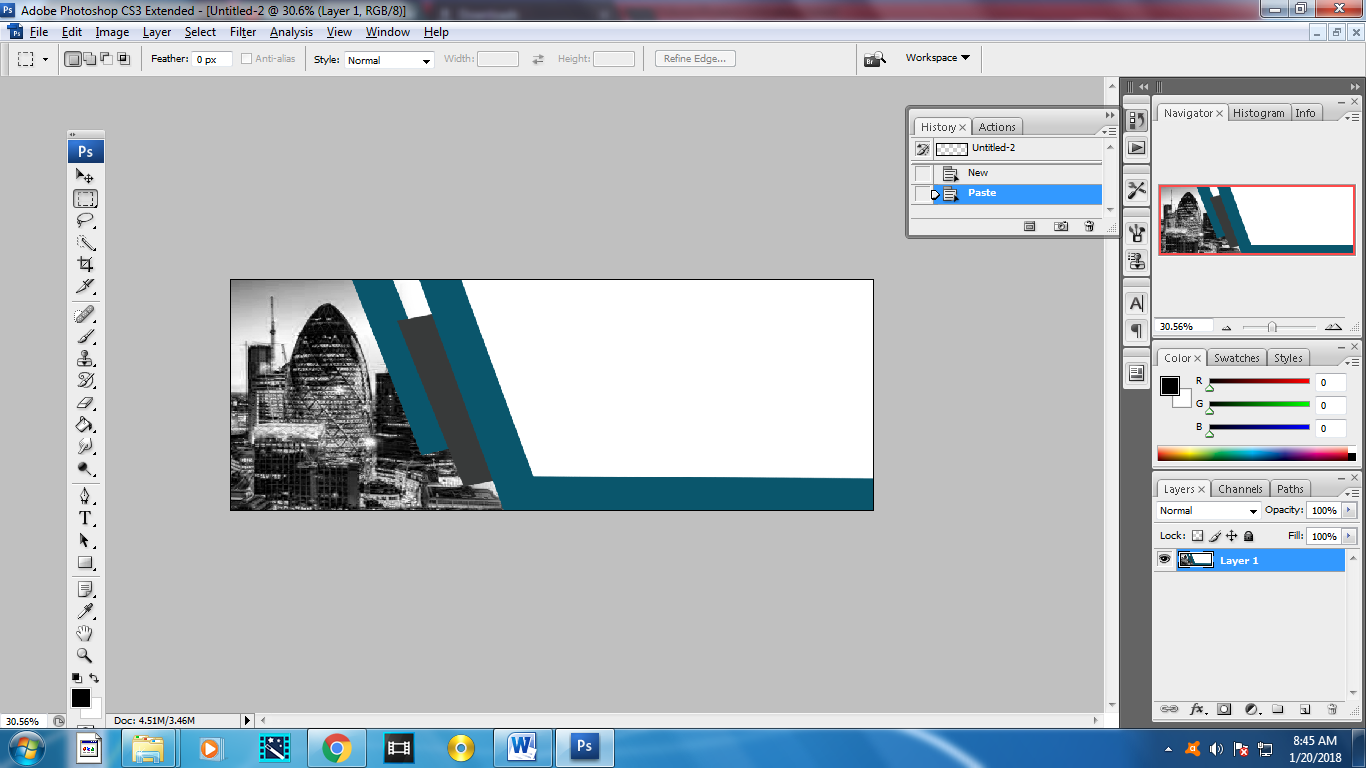Viewport: 1366px width, 768px height.
Task: Open the Workspace dropdown
Action: 938,58
